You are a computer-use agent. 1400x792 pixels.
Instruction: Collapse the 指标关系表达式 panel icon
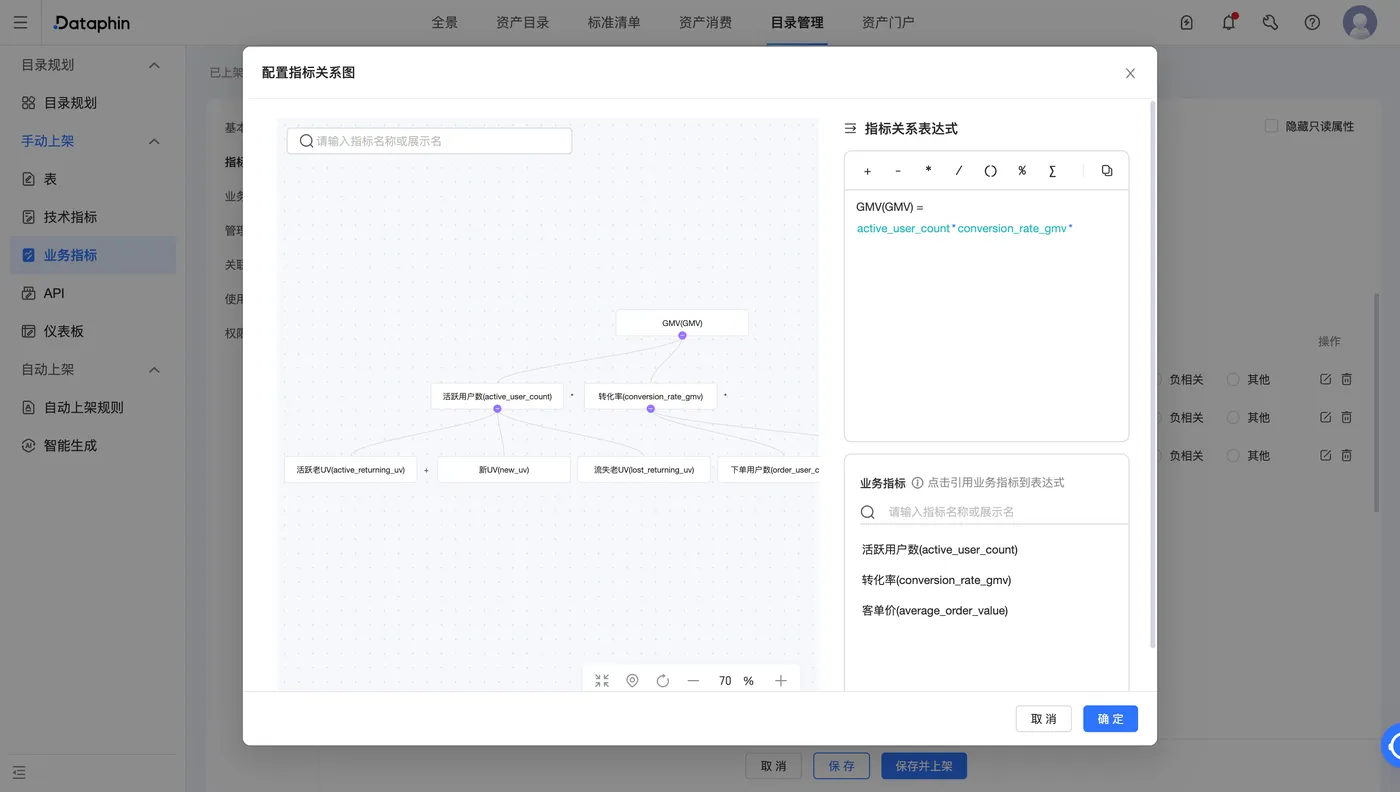click(850, 128)
